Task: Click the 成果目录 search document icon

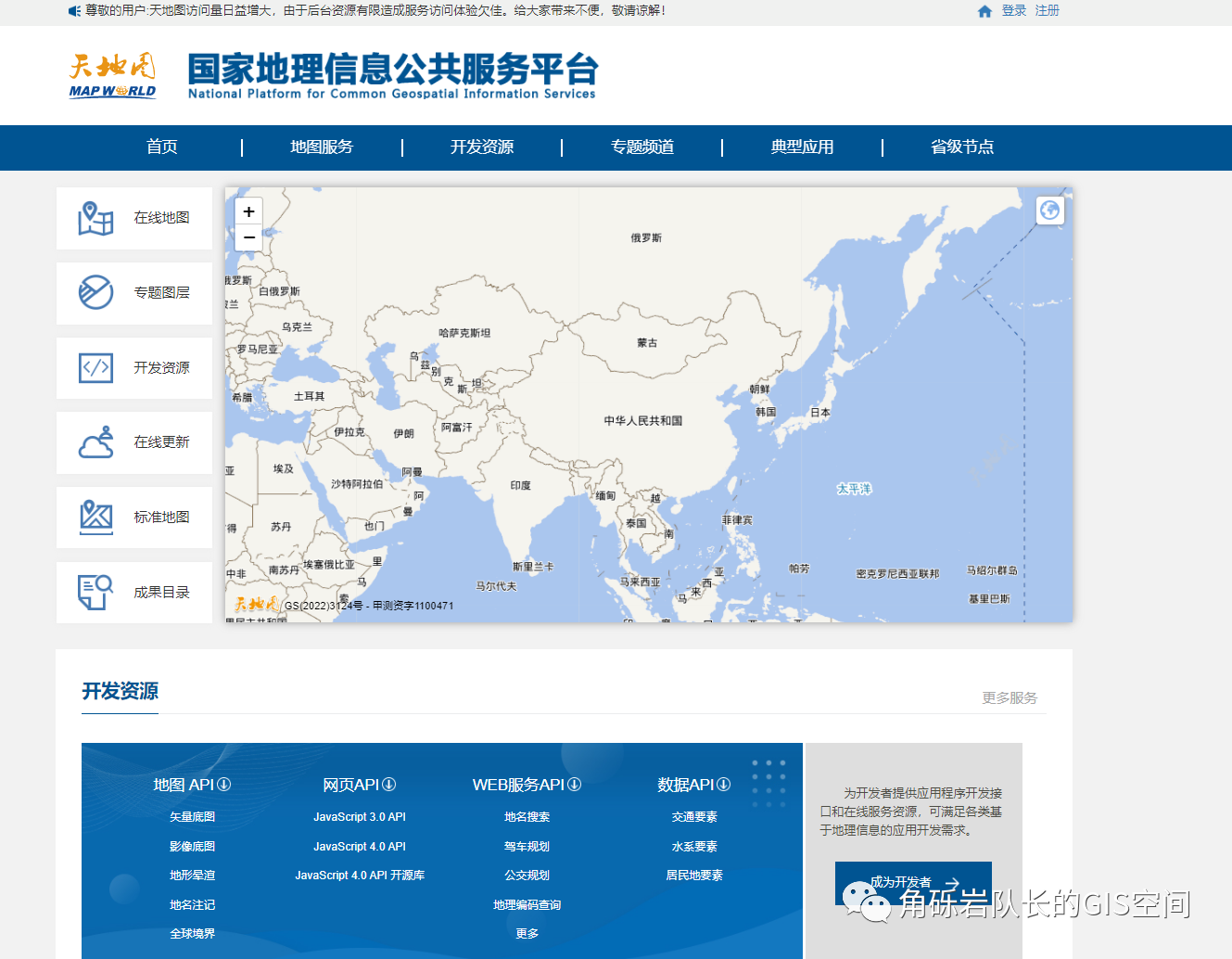Action: pyautogui.click(x=95, y=592)
